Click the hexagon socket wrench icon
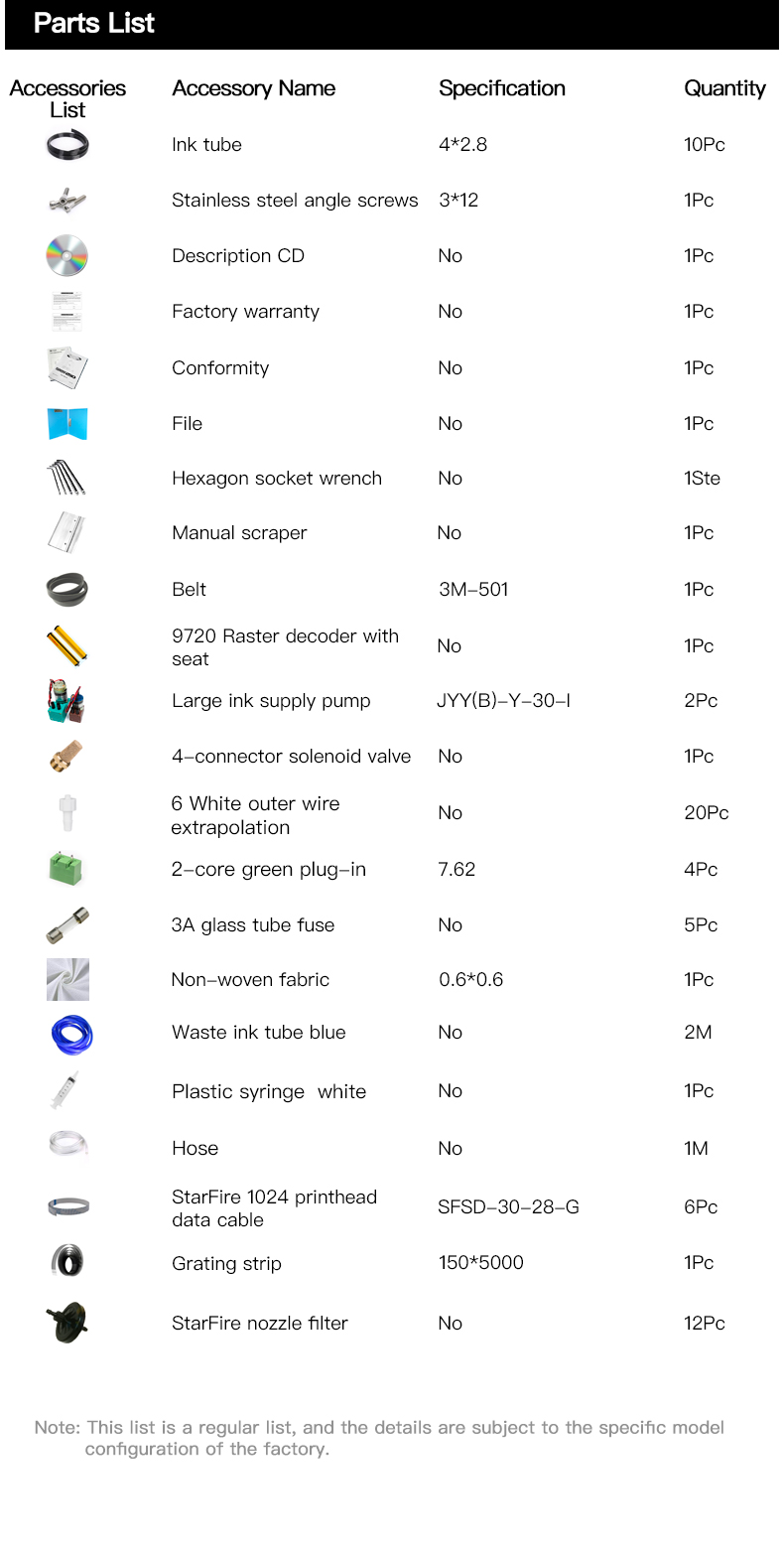The width and height of the screenshot is (784, 1551). [66, 478]
